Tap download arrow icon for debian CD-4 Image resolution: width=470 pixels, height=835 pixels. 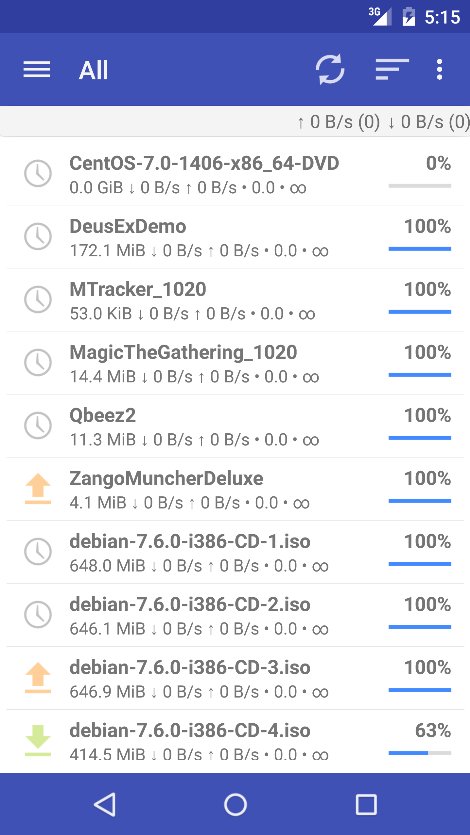coord(38,741)
